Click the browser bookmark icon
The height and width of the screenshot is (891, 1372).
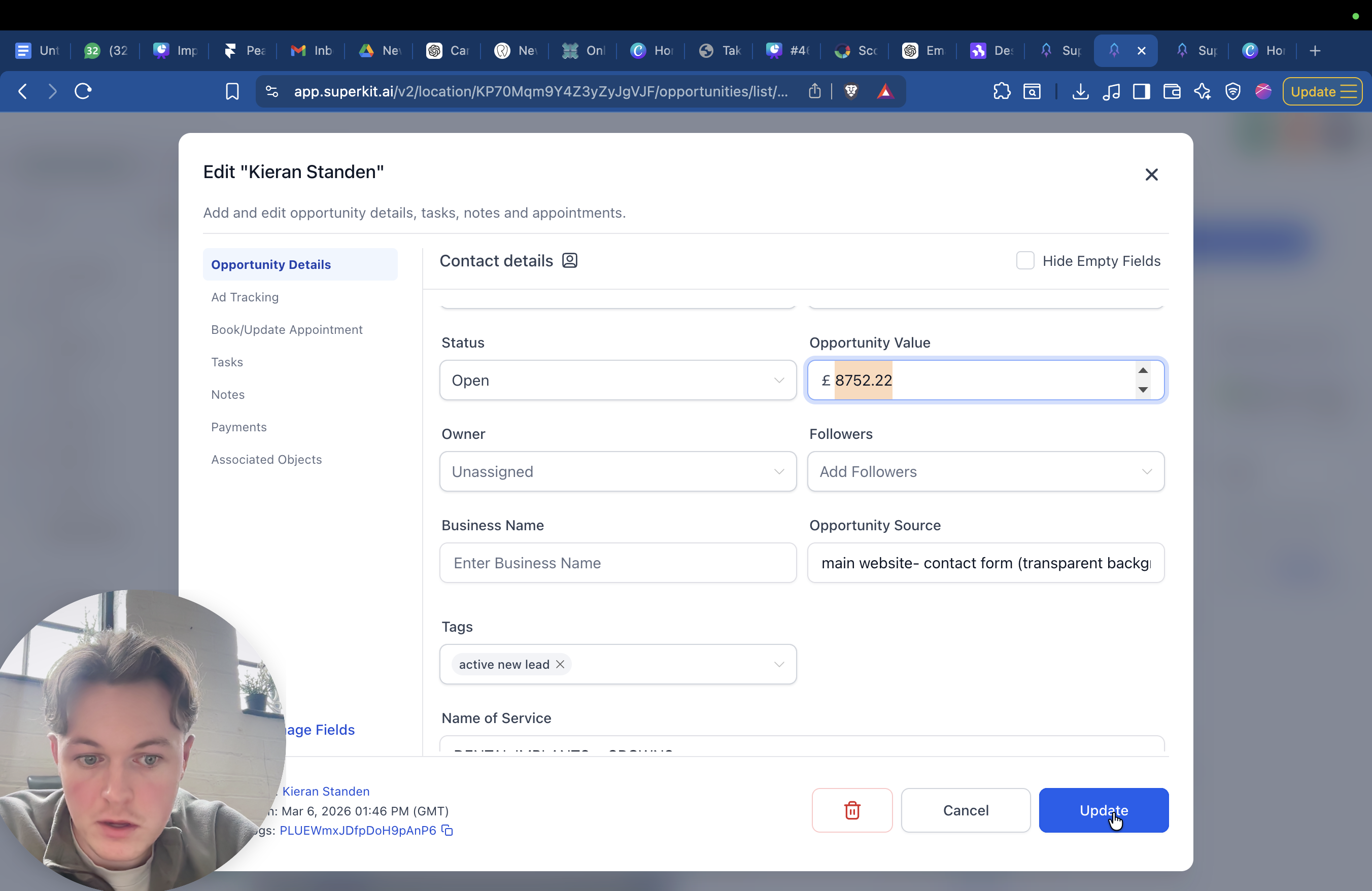point(232,91)
